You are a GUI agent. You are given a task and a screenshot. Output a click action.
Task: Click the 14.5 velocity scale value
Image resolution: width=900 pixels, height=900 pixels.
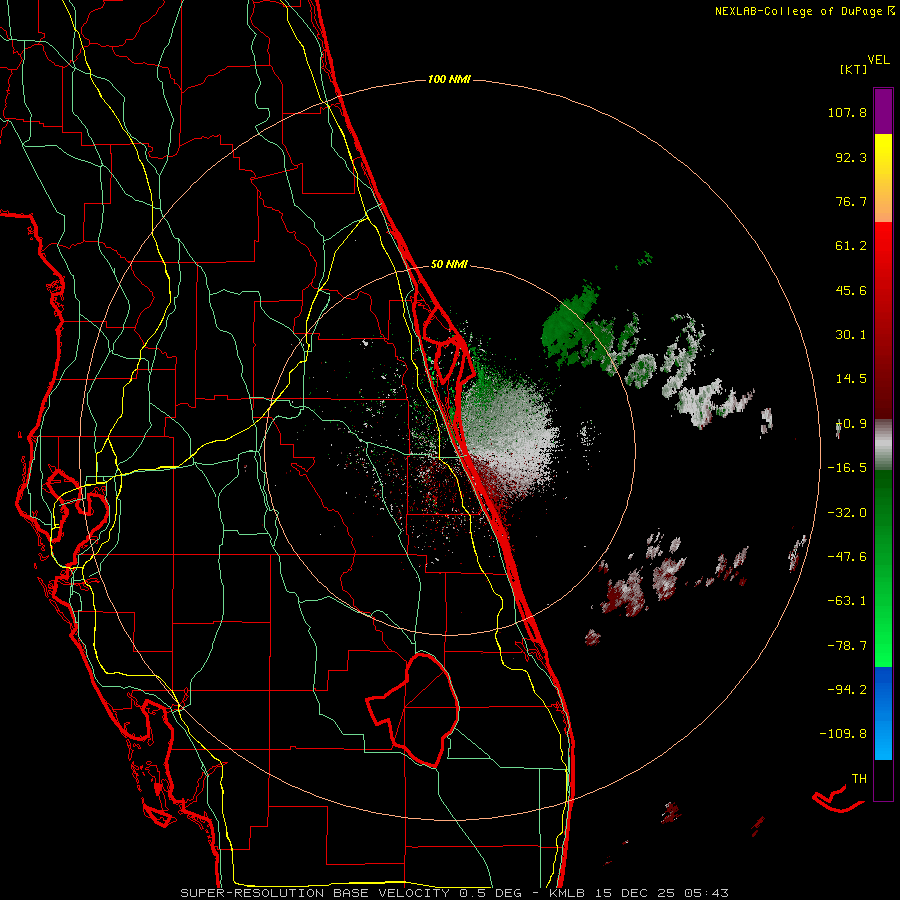pos(851,379)
